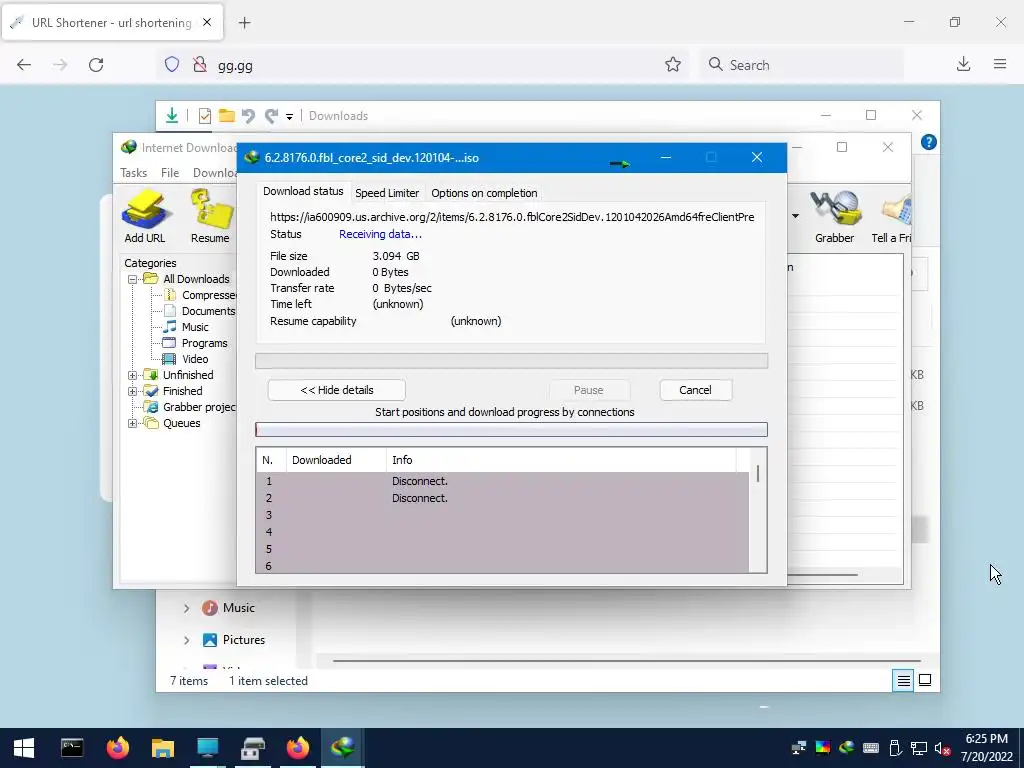The height and width of the screenshot is (768, 1024).
Task: Expand the Pictures folder in Downloads window
Action: [x=186, y=640]
